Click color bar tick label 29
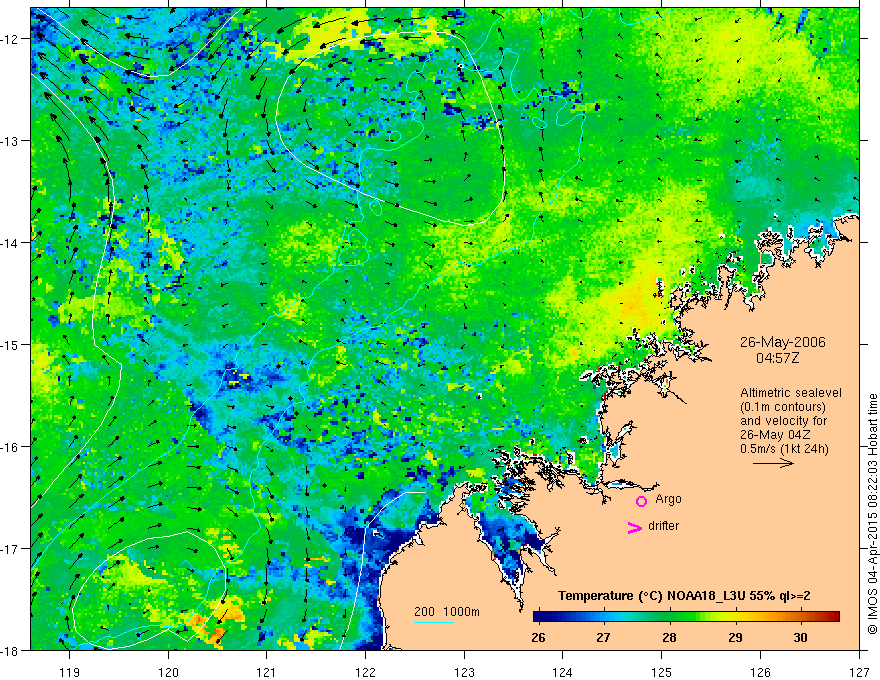This screenshot has height=680, width=880. pos(735,637)
